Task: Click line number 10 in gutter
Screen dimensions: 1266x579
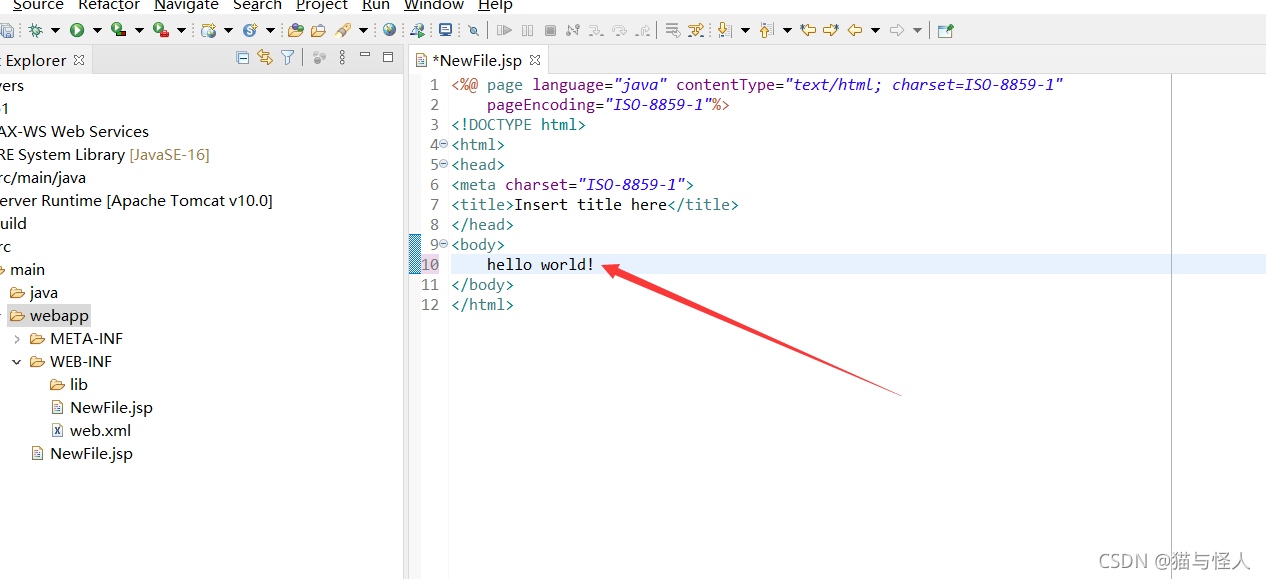Action: [430, 264]
